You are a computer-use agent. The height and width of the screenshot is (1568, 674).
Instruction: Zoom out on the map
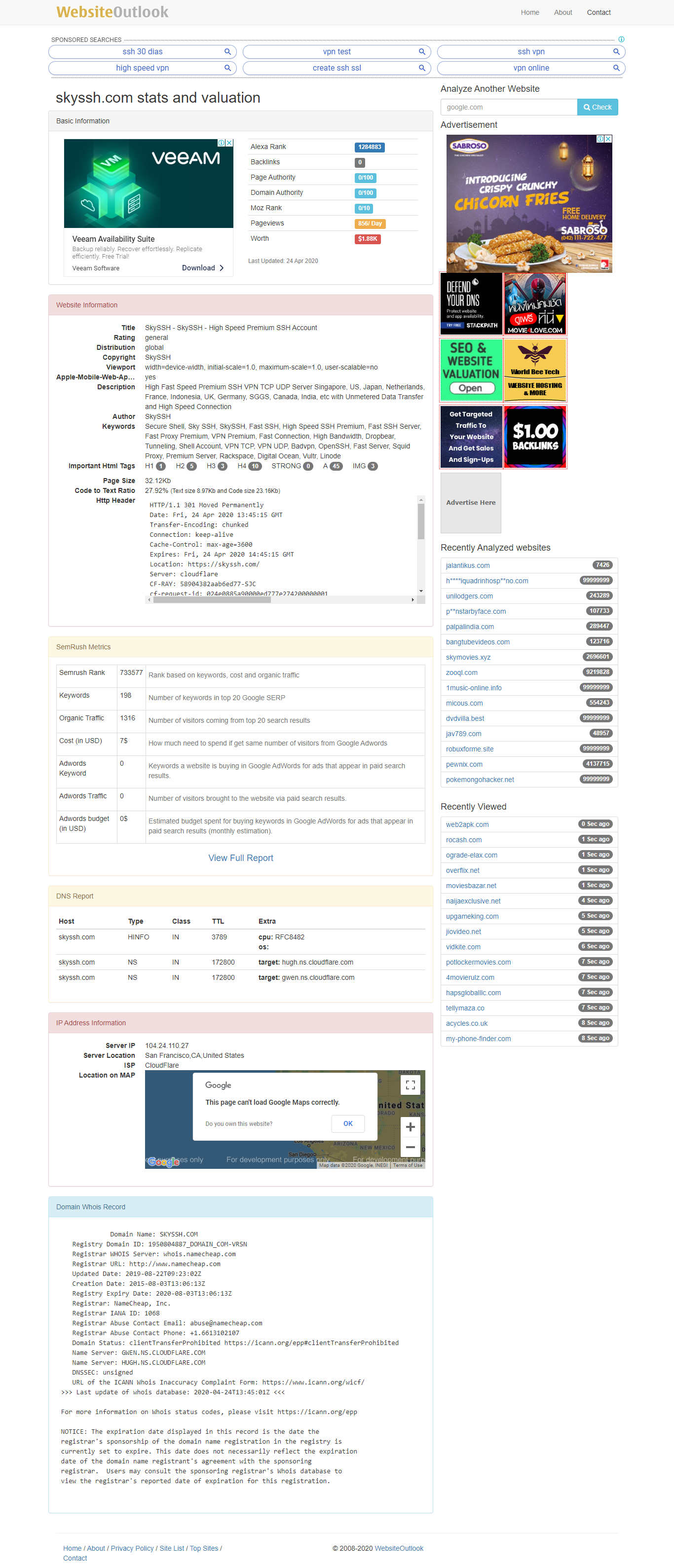[411, 1148]
